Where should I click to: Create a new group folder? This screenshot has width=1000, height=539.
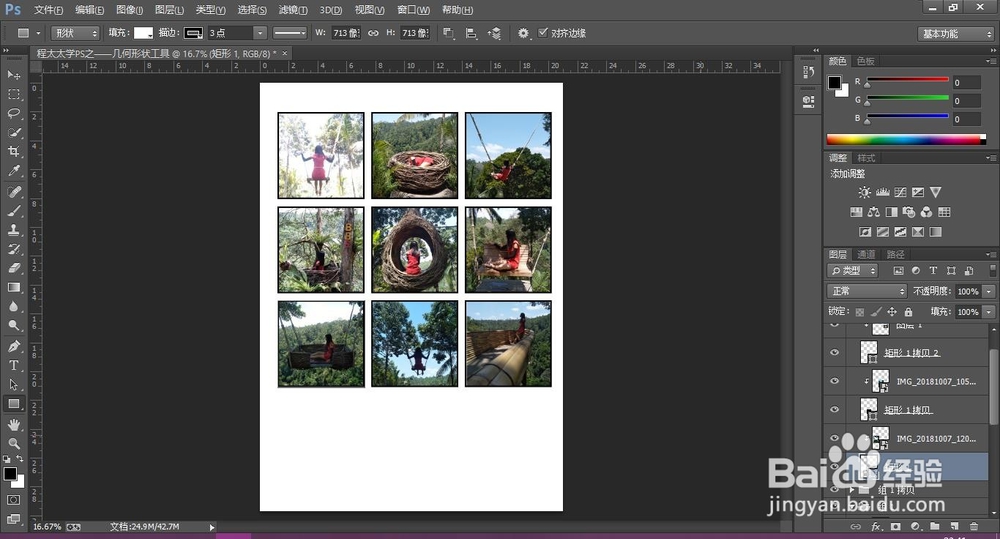coord(935,527)
